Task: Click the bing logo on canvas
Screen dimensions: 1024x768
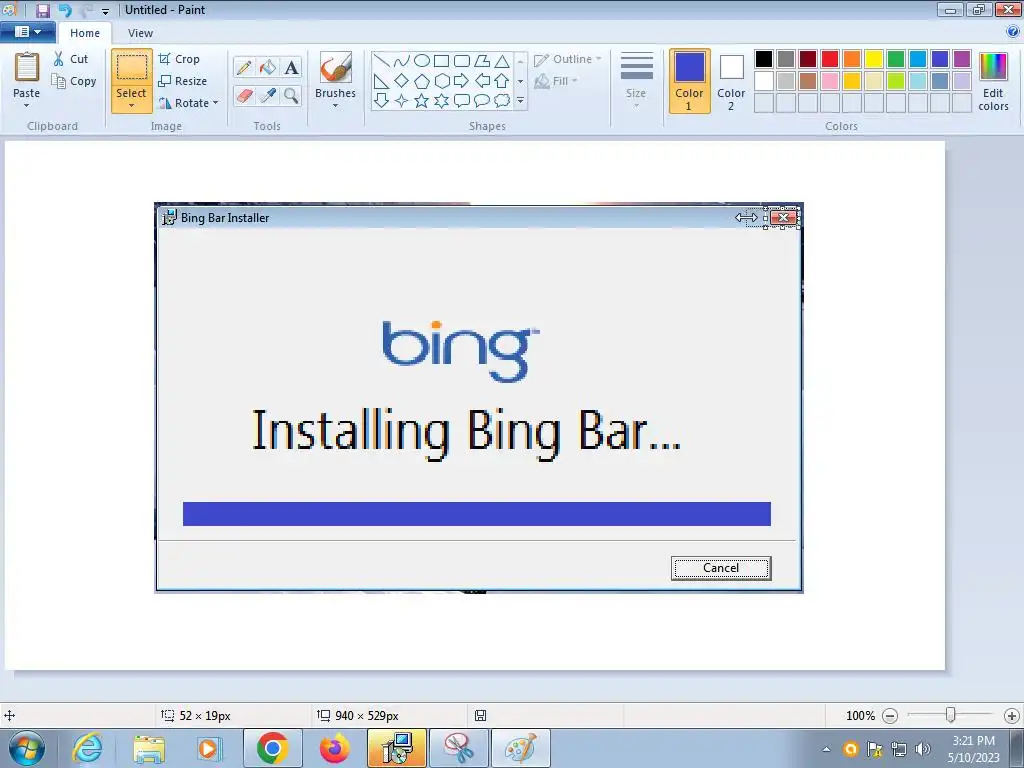Action: click(x=460, y=351)
